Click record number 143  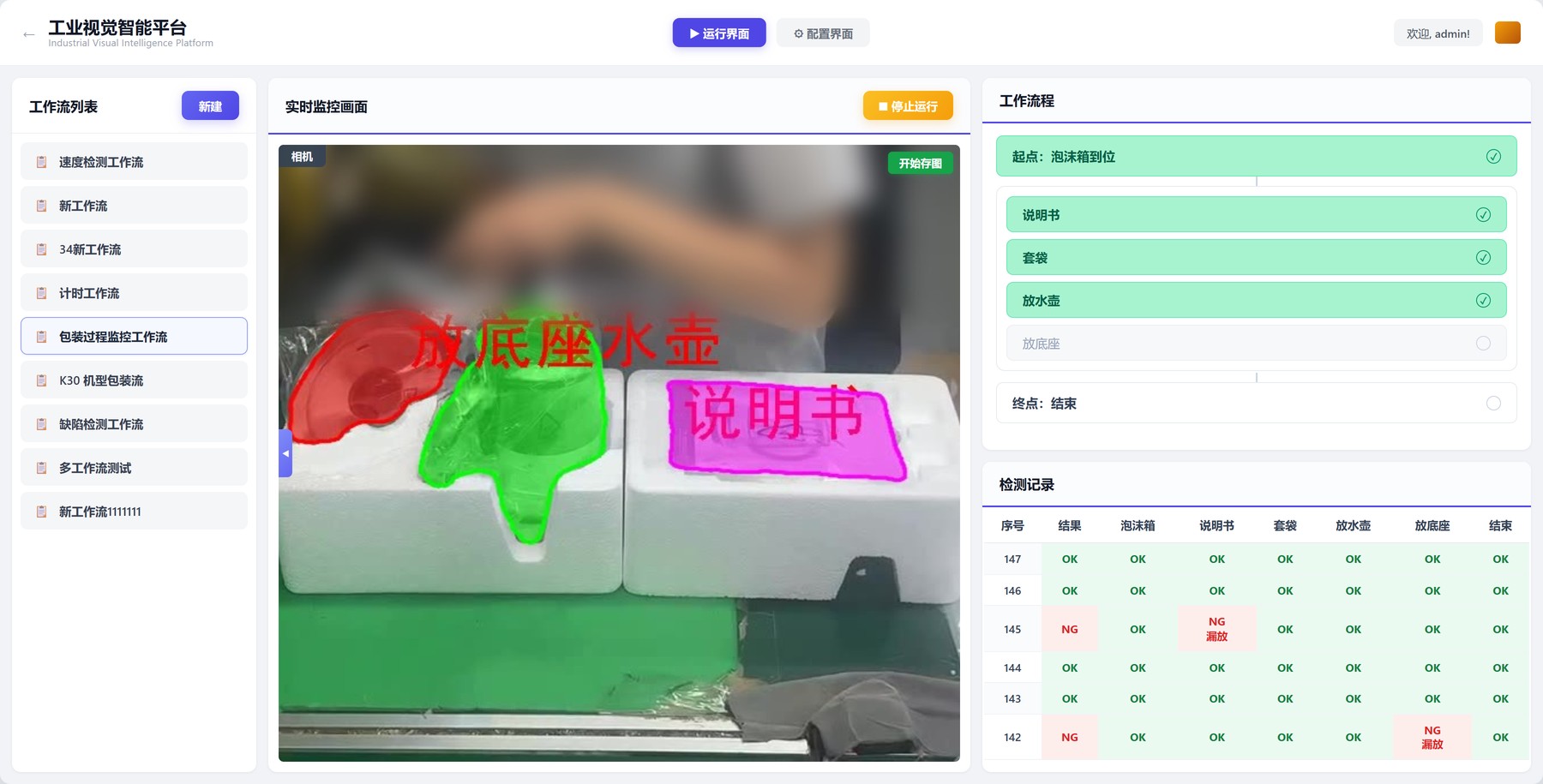(1012, 698)
